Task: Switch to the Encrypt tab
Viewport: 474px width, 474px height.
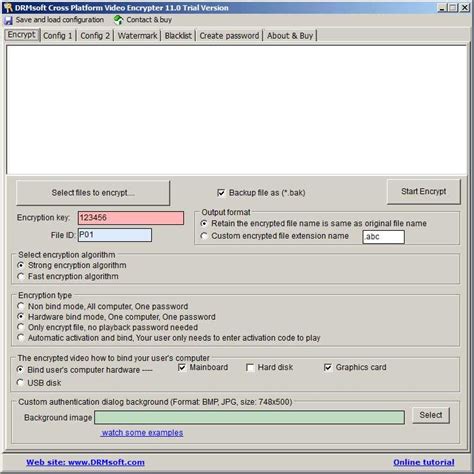Action: click(x=22, y=35)
